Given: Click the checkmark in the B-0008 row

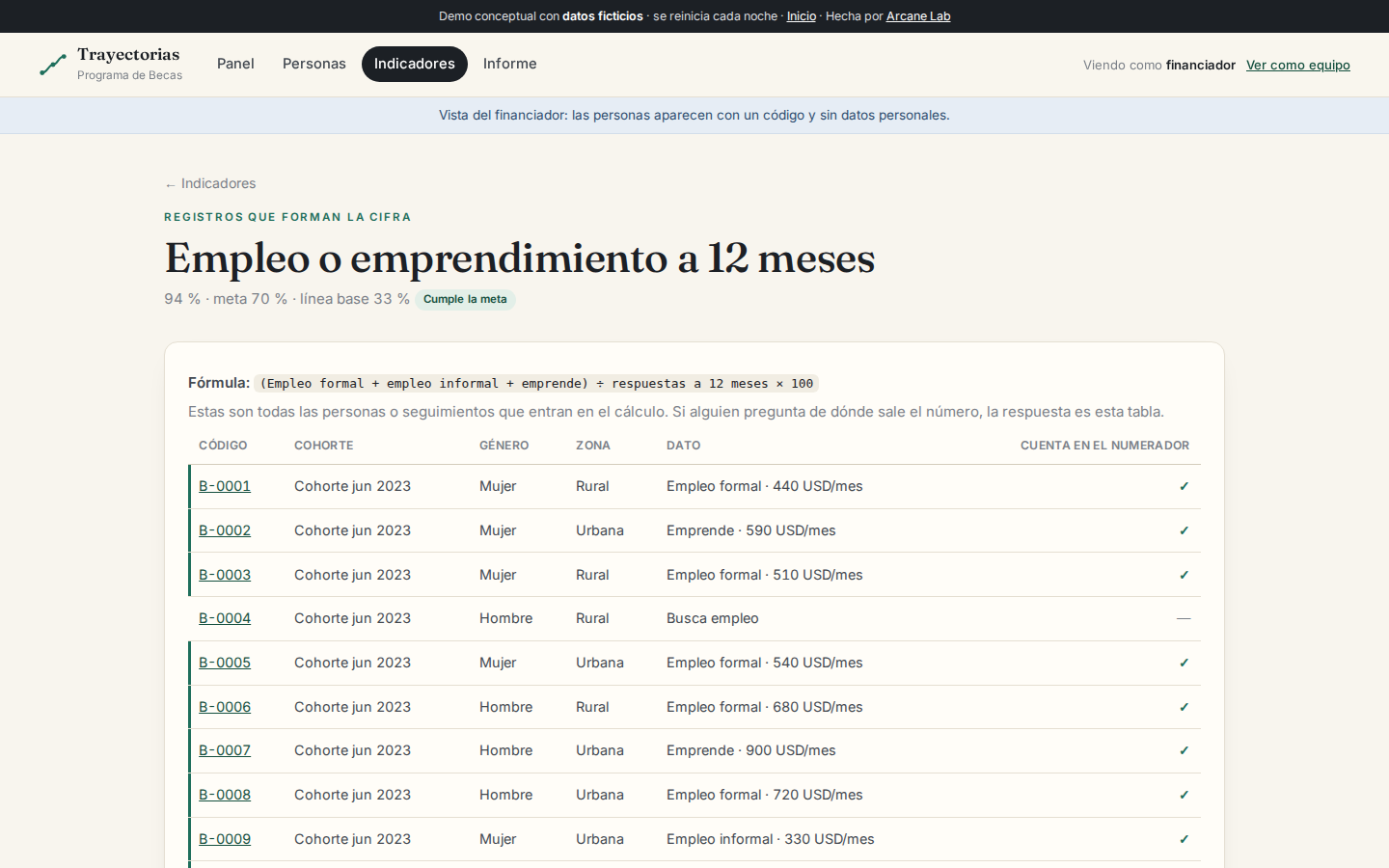Looking at the screenshot, I should (1184, 795).
